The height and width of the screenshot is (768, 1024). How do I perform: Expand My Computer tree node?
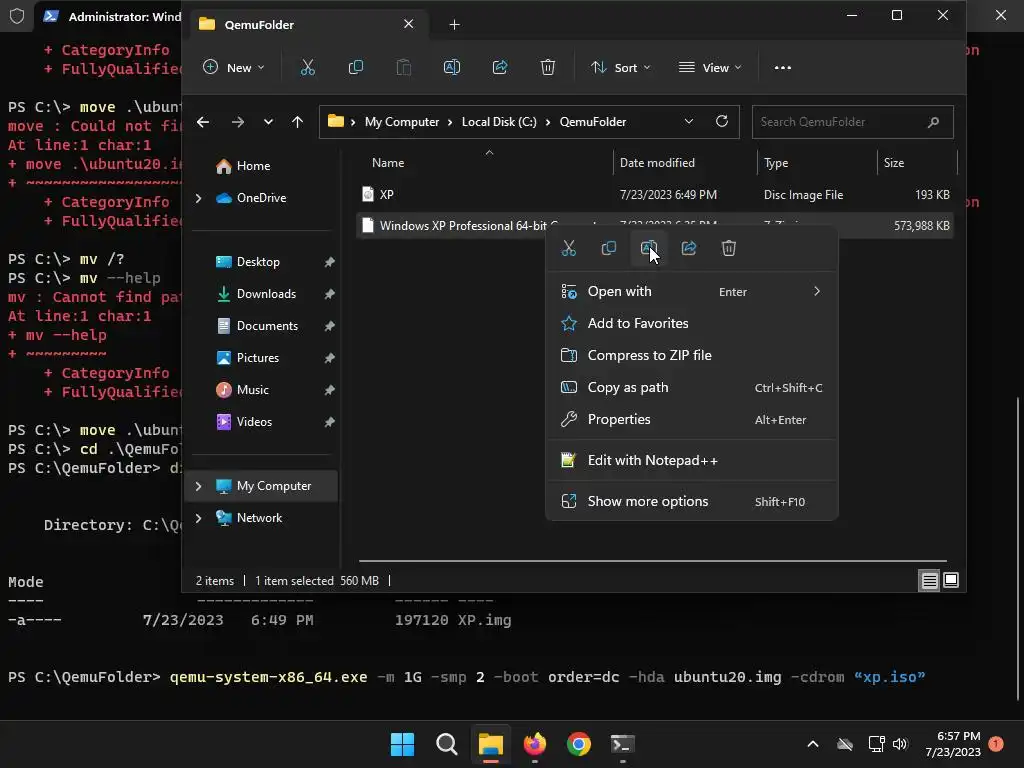199,486
